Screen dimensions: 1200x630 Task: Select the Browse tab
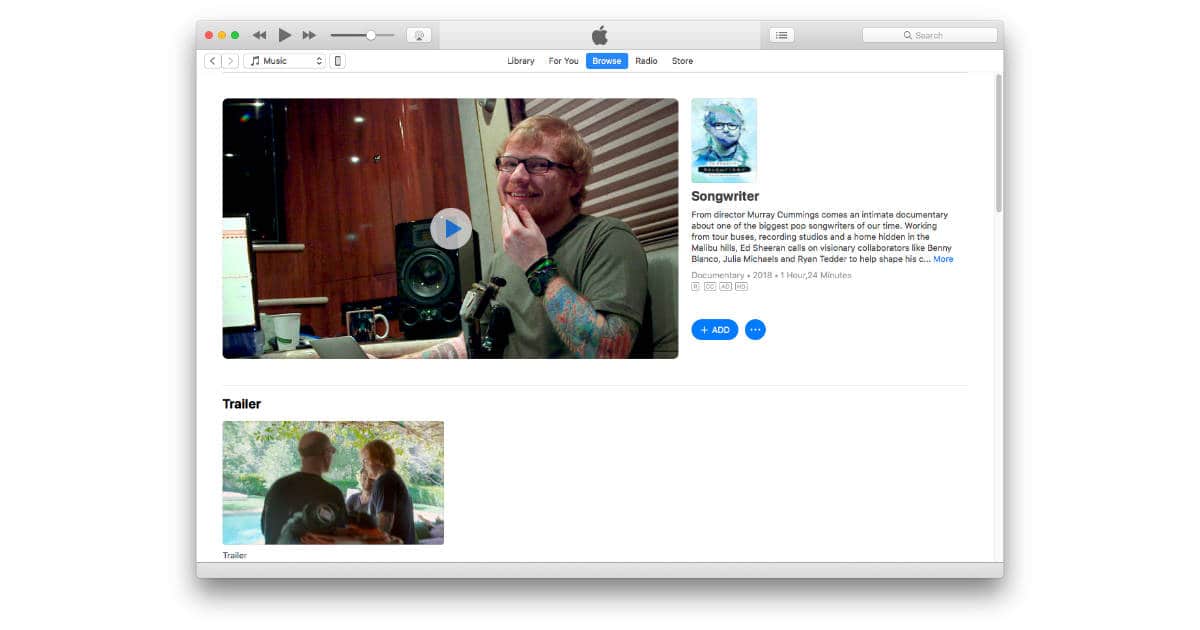click(x=607, y=61)
